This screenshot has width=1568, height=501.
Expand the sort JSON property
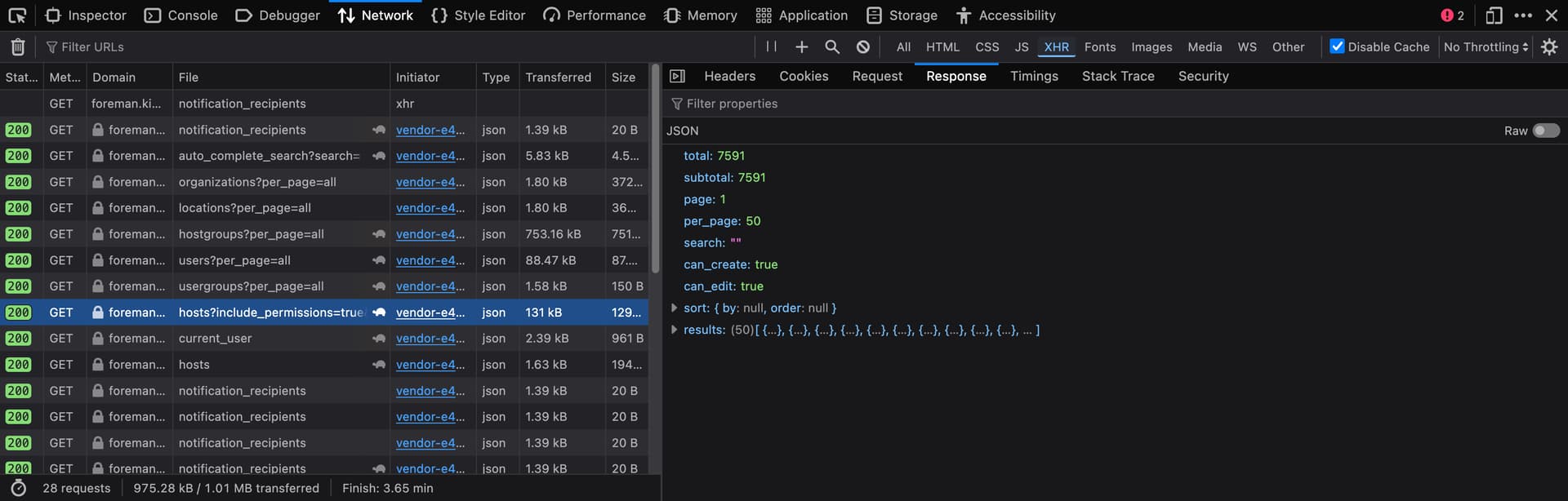(674, 308)
